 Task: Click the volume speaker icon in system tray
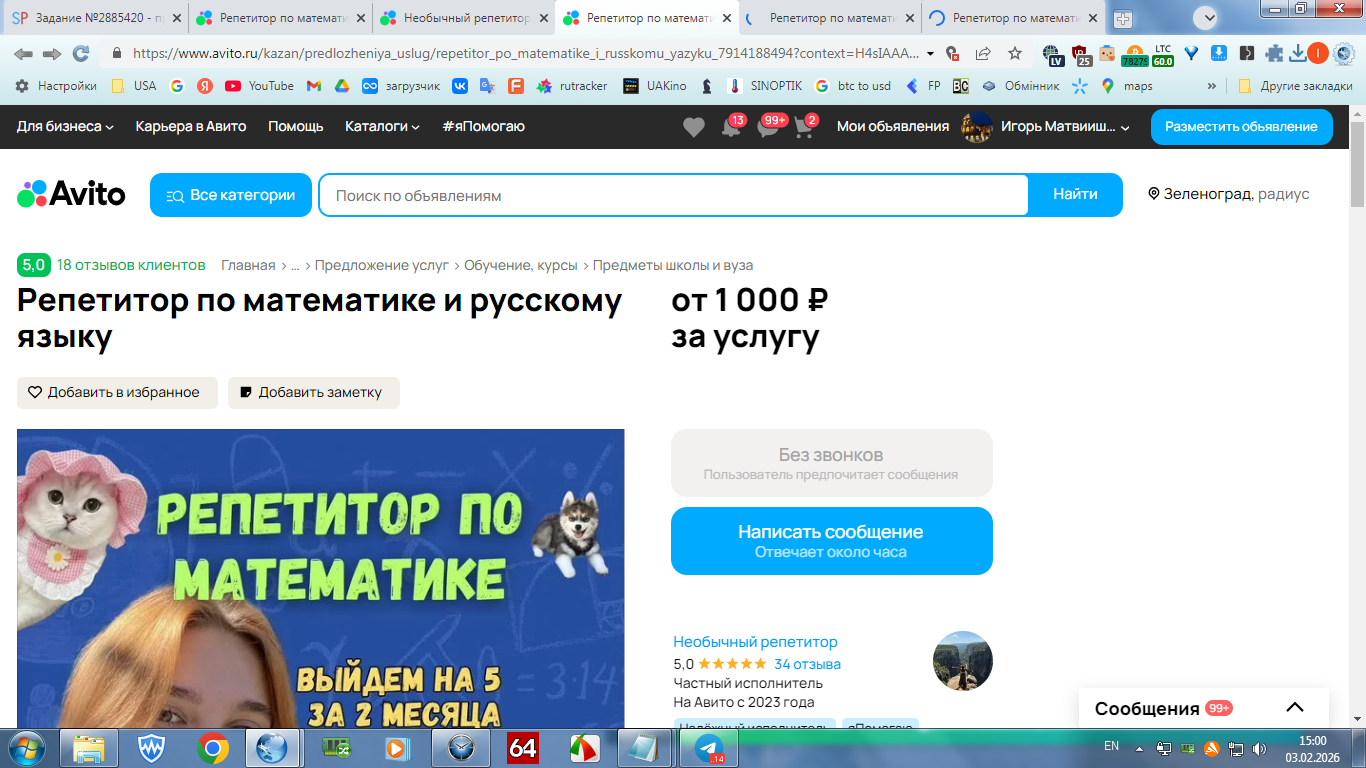[1260, 747]
